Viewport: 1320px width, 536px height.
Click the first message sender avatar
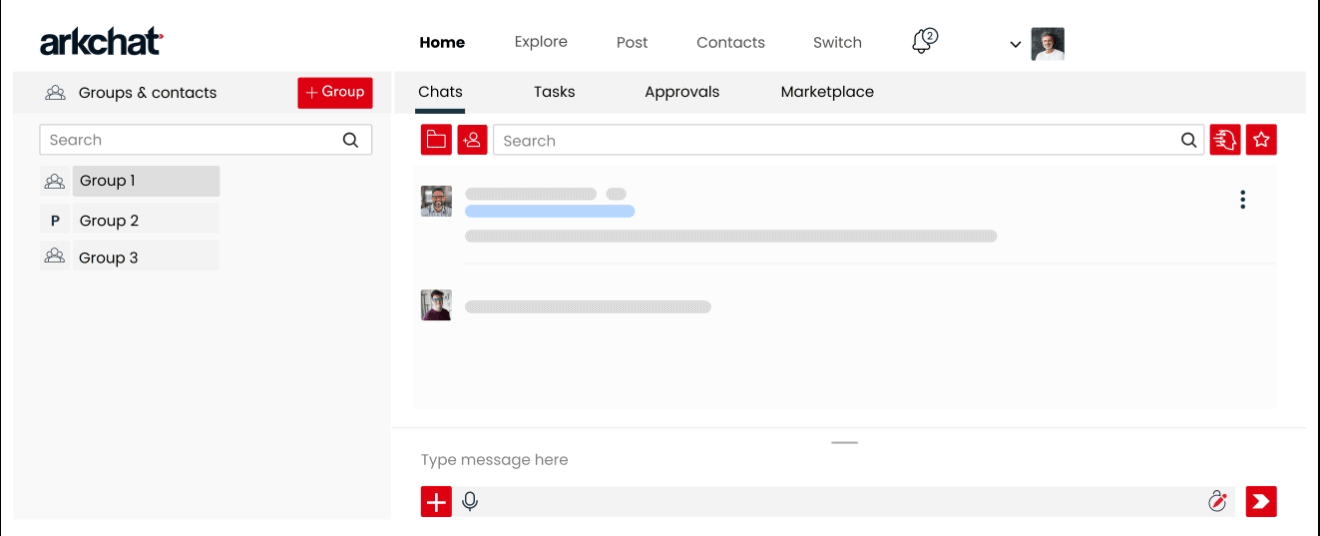click(x=436, y=201)
